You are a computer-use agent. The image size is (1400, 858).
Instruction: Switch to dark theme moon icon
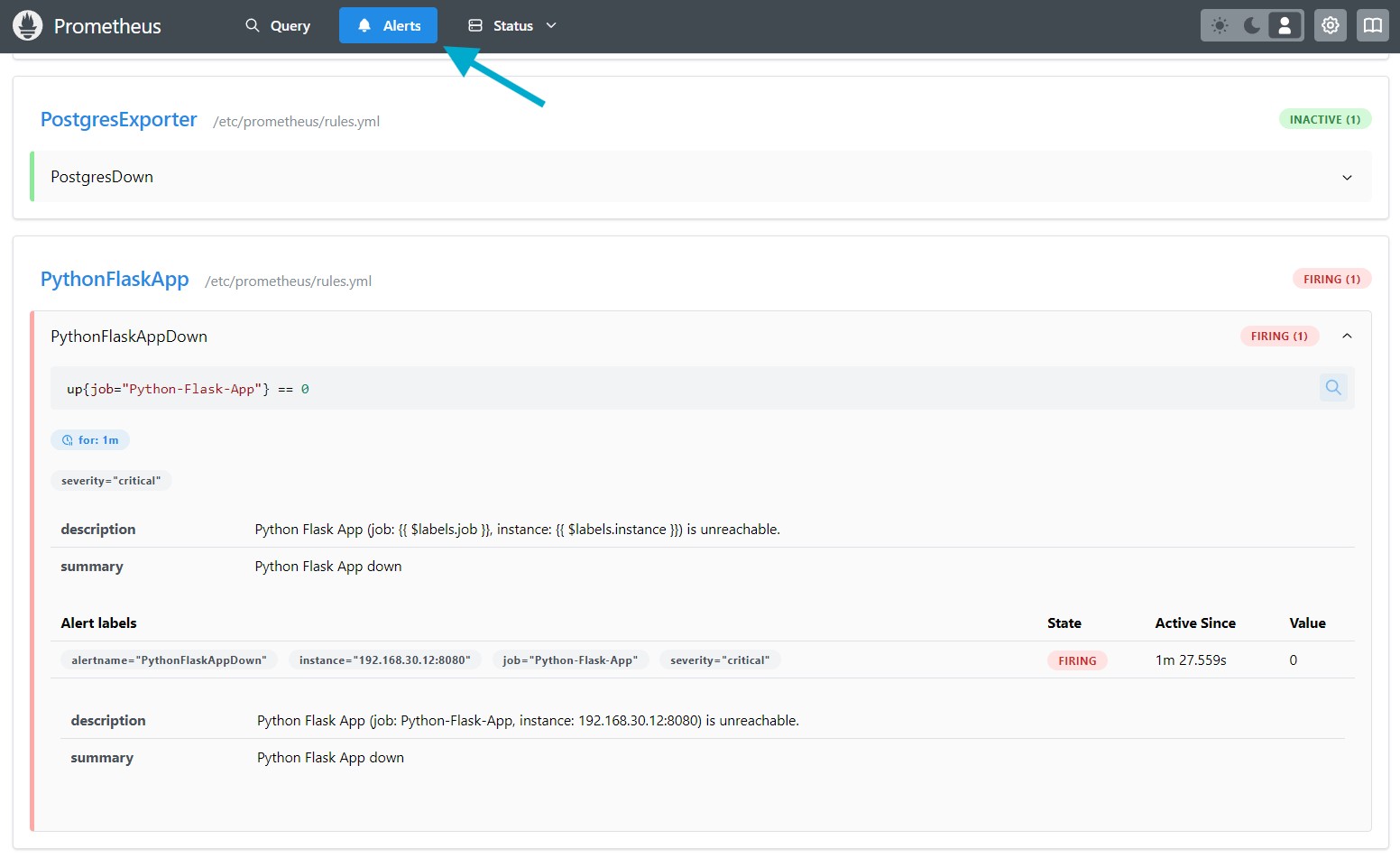point(1252,25)
